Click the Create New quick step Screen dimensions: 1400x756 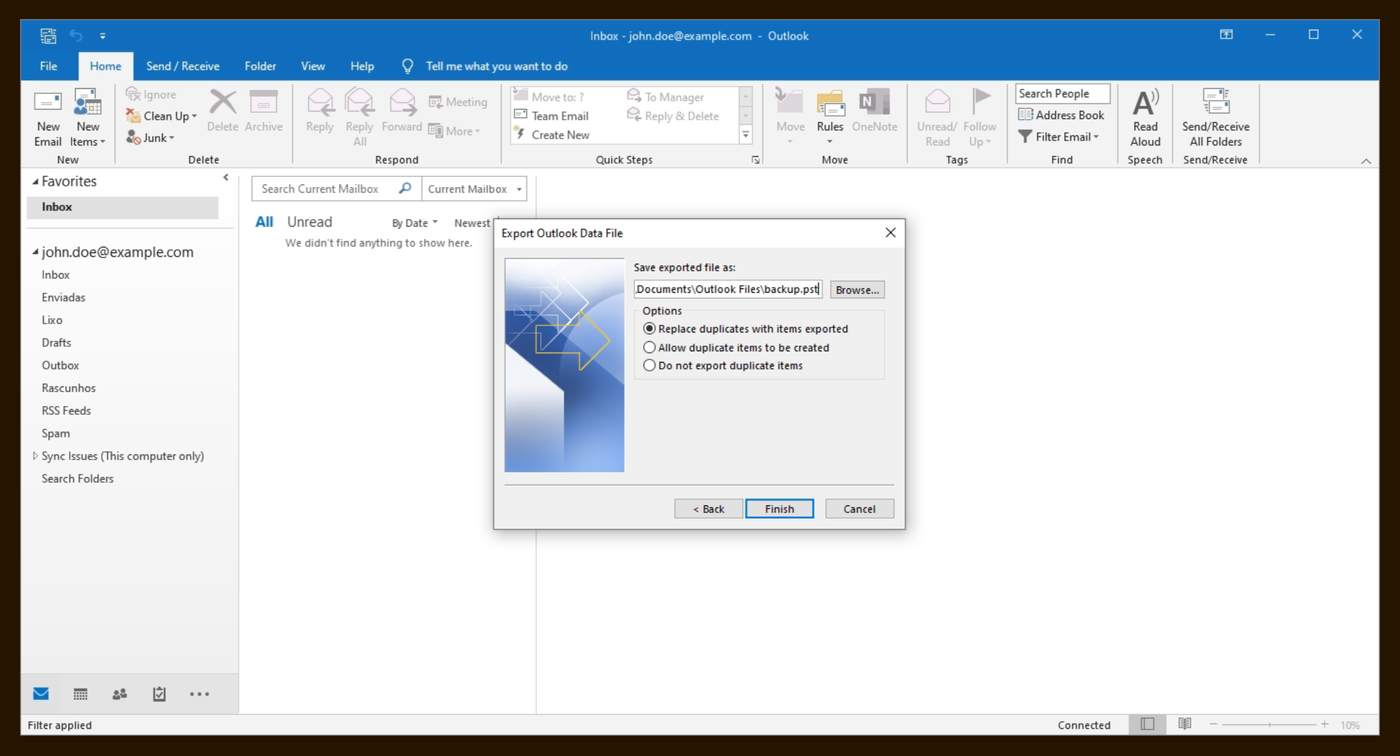[552, 135]
